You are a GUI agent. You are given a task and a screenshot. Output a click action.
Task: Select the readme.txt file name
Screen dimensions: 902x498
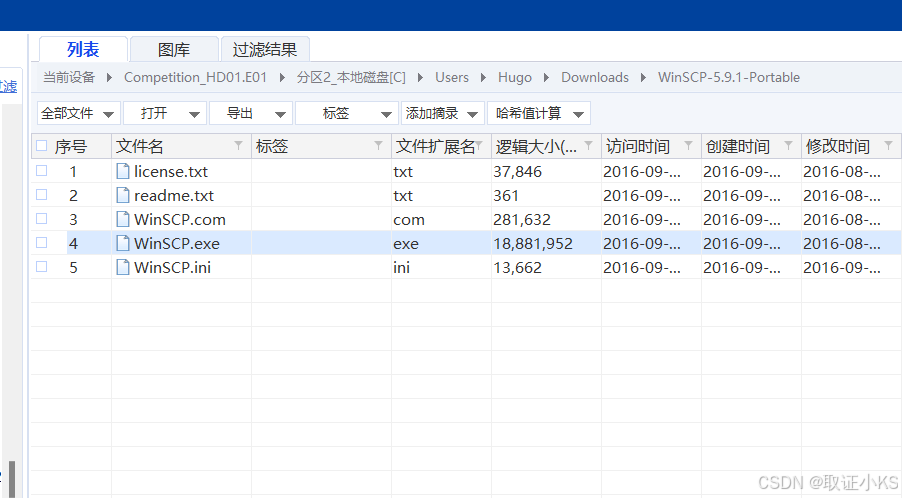pyautogui.click(x=174, y=196)
